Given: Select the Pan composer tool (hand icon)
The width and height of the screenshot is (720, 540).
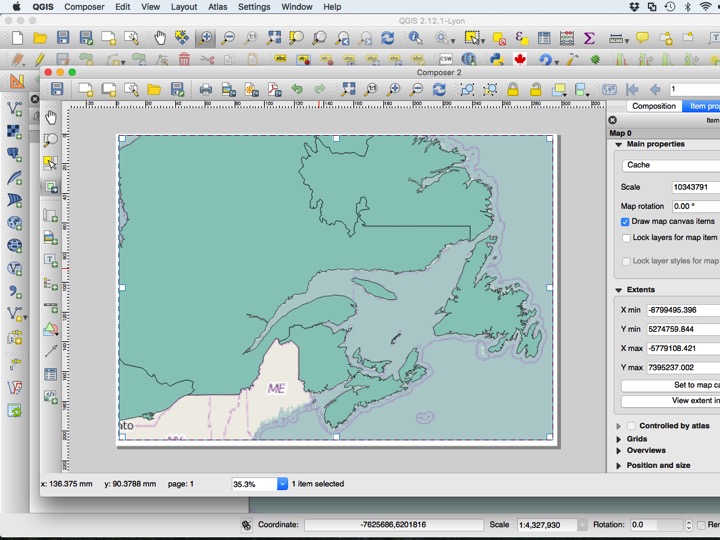Looking at the screenshot, I should coord(51,118).
